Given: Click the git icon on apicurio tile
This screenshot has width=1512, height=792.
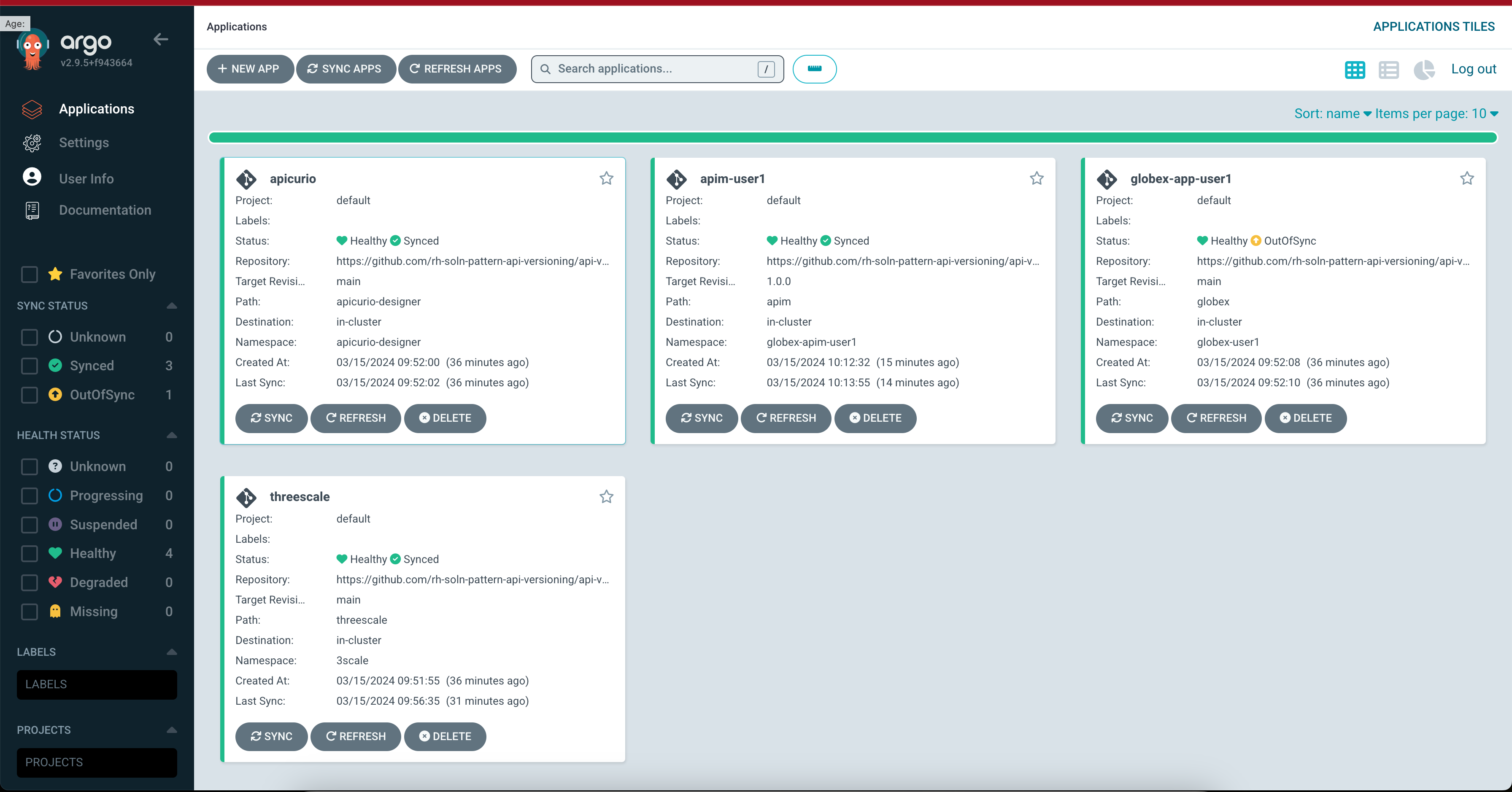Looking at the screenshot, I should pos(246,179).
